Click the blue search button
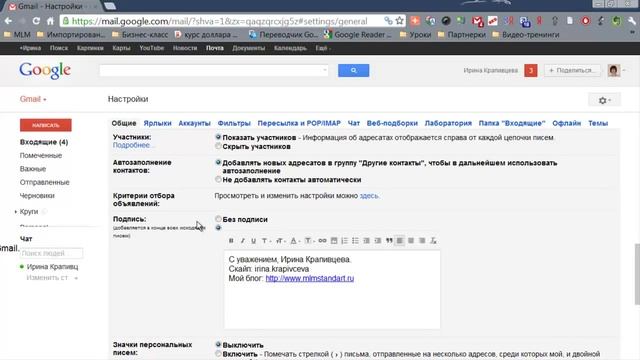The width and height of the screenshot is (640, 360). coord(353,70)
